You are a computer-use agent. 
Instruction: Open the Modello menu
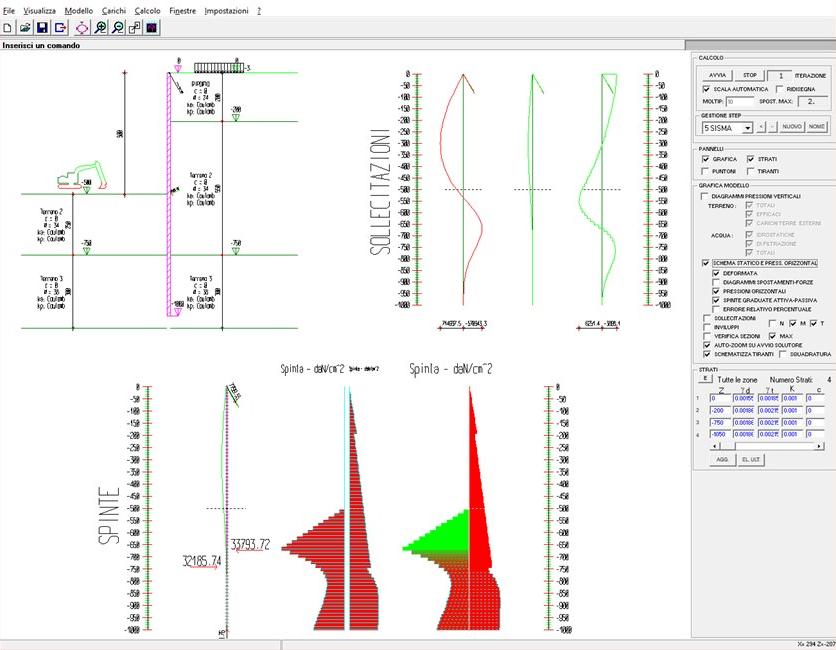[78, 9]
